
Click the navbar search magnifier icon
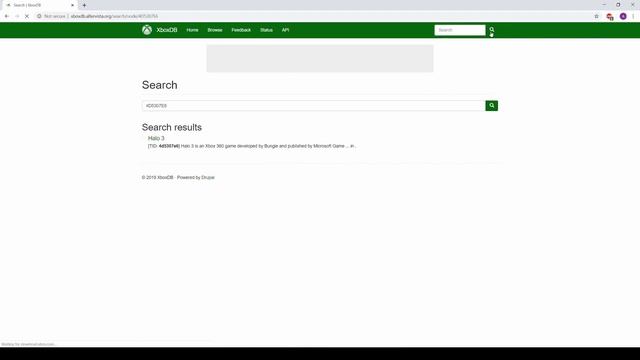(x=492, y=30)
